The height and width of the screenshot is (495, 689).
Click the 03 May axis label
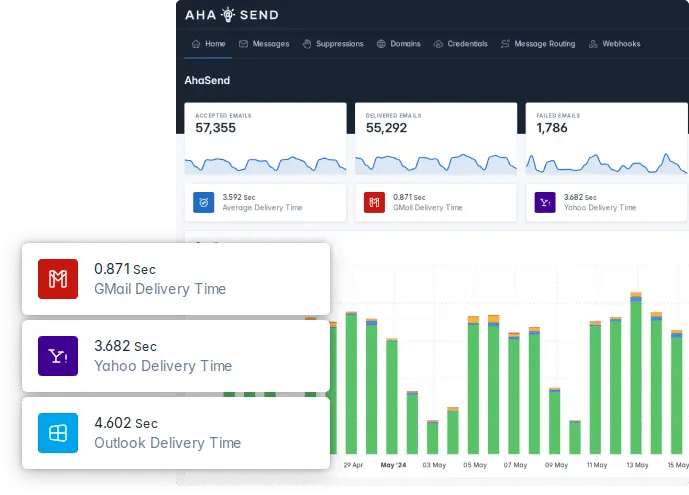tap(434, 465)
